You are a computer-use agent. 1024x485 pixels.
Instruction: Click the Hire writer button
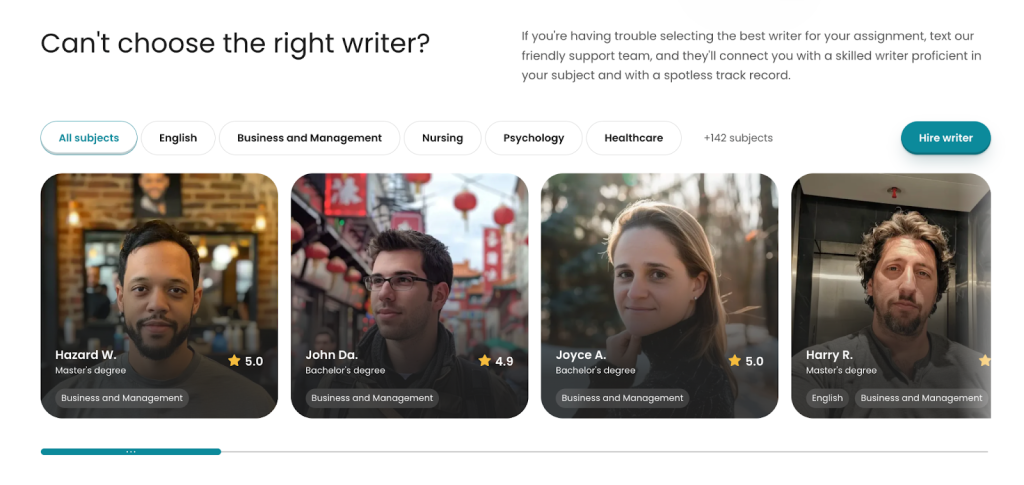[x=946, y=138]
